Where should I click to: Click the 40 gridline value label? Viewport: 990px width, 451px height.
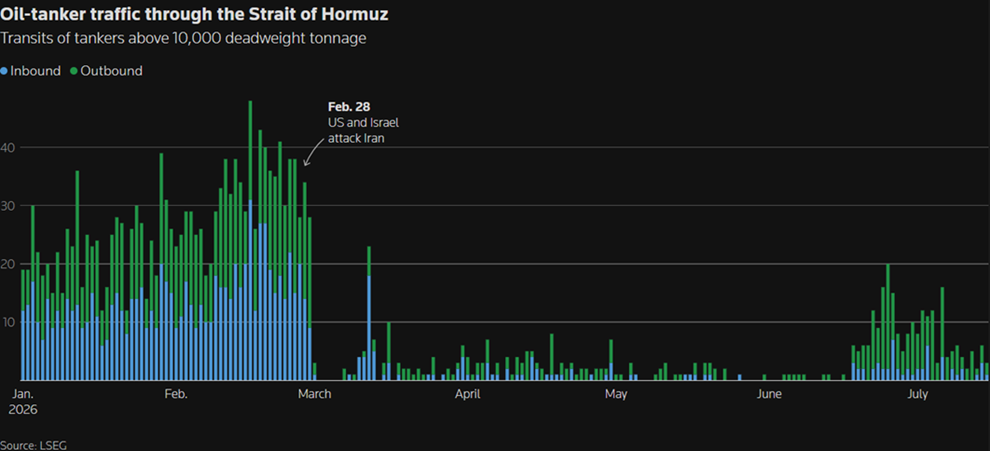point(8,147)
